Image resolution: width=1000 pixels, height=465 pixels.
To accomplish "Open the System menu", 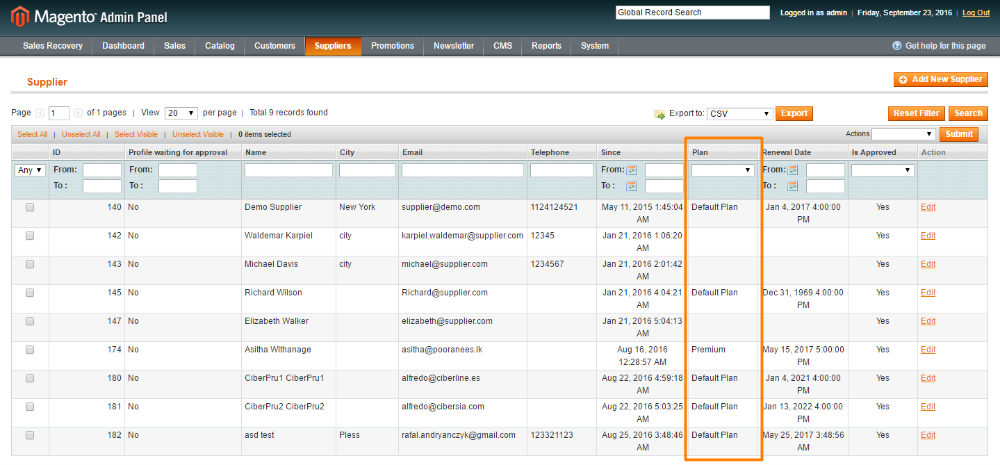I will click(x=594, y=46).
